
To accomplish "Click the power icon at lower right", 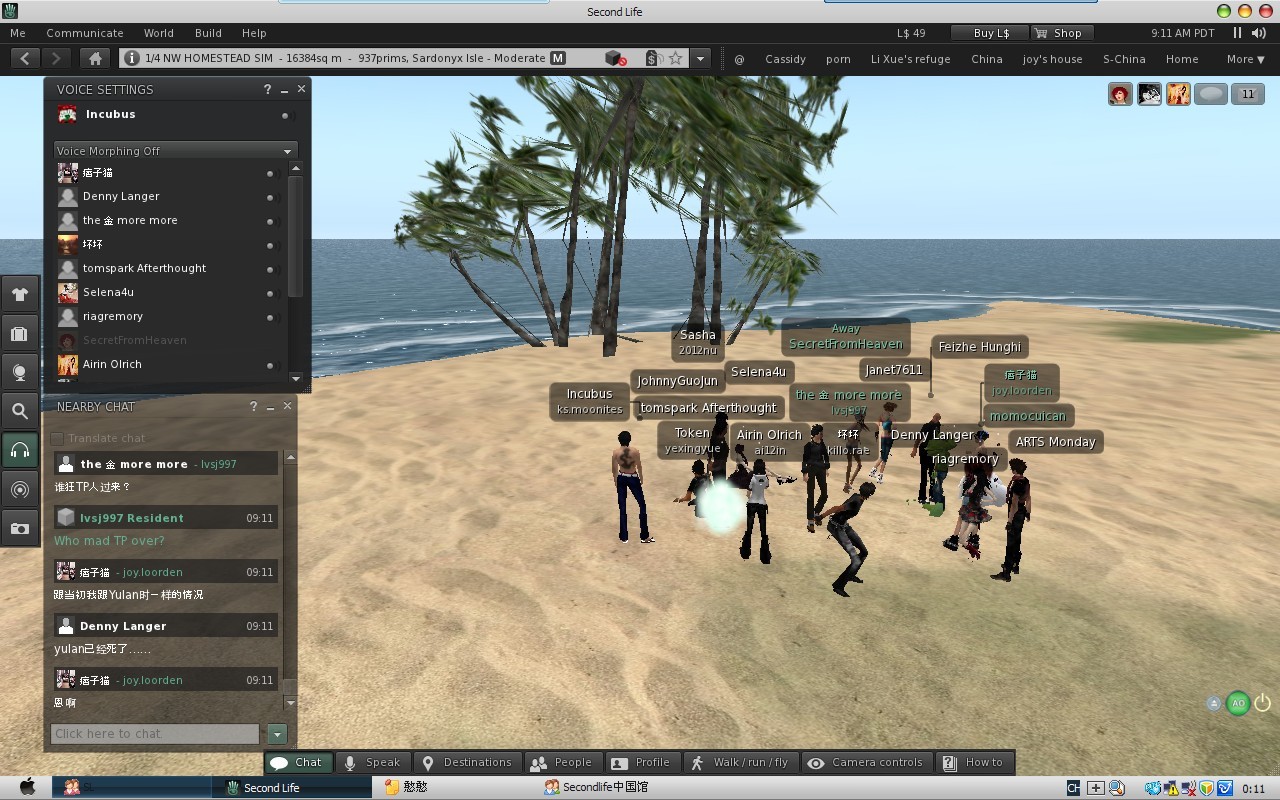I will pyautogui.click(x=1262, y=703).
